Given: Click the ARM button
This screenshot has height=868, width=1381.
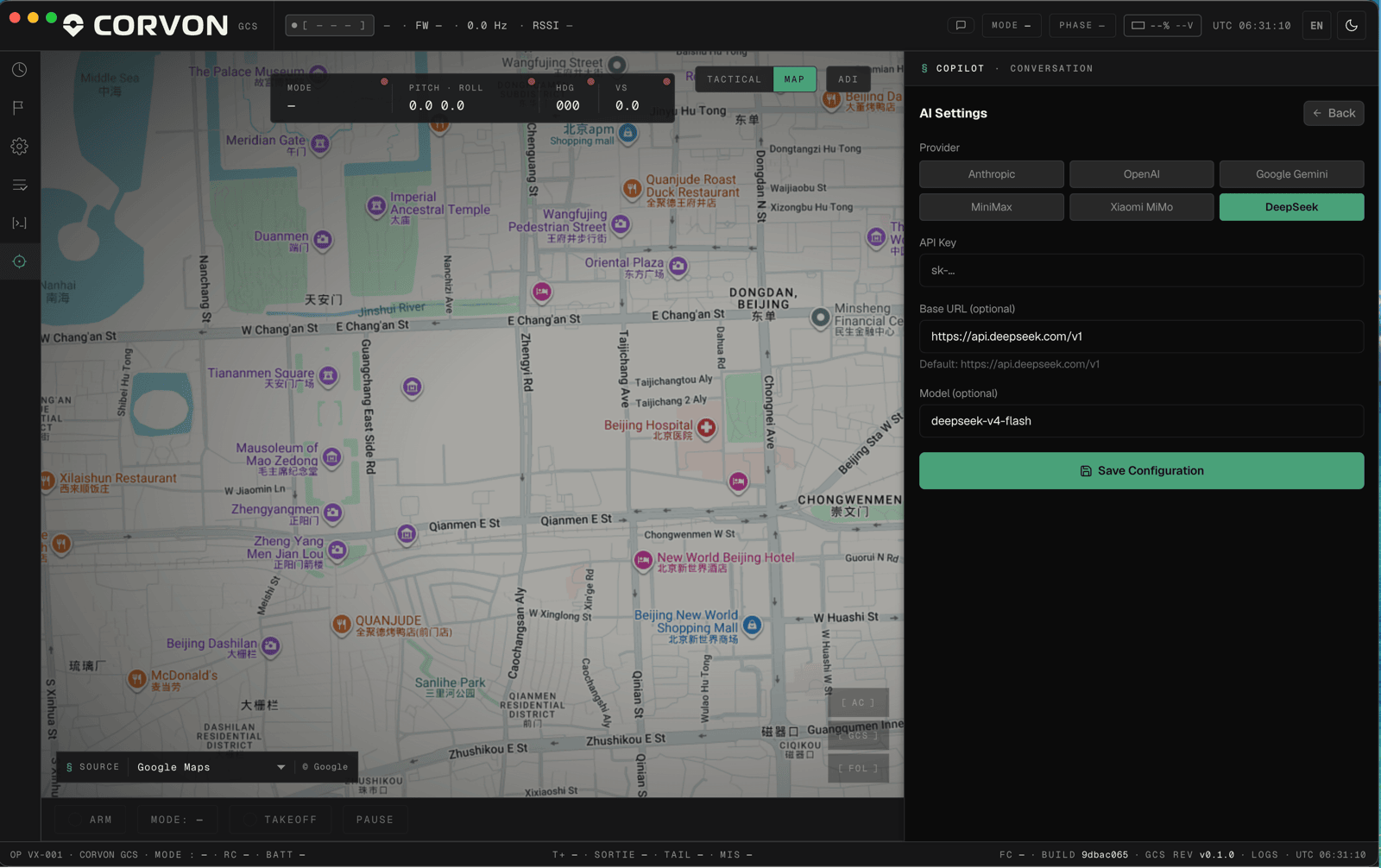Looking at the screenshot, I should click(x=91, y=820).
